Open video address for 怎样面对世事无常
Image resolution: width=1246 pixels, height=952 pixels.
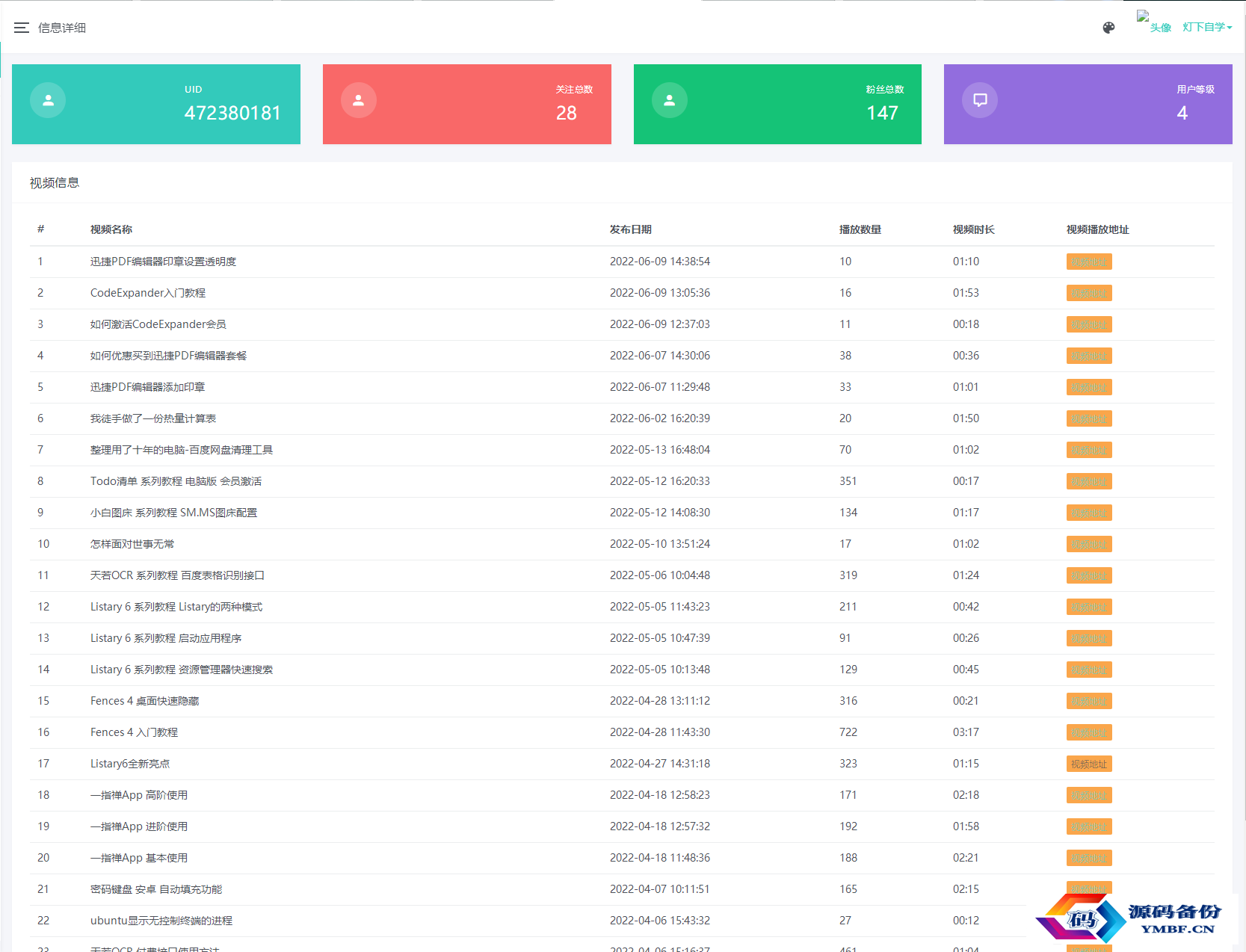[x=1089, y=544]
